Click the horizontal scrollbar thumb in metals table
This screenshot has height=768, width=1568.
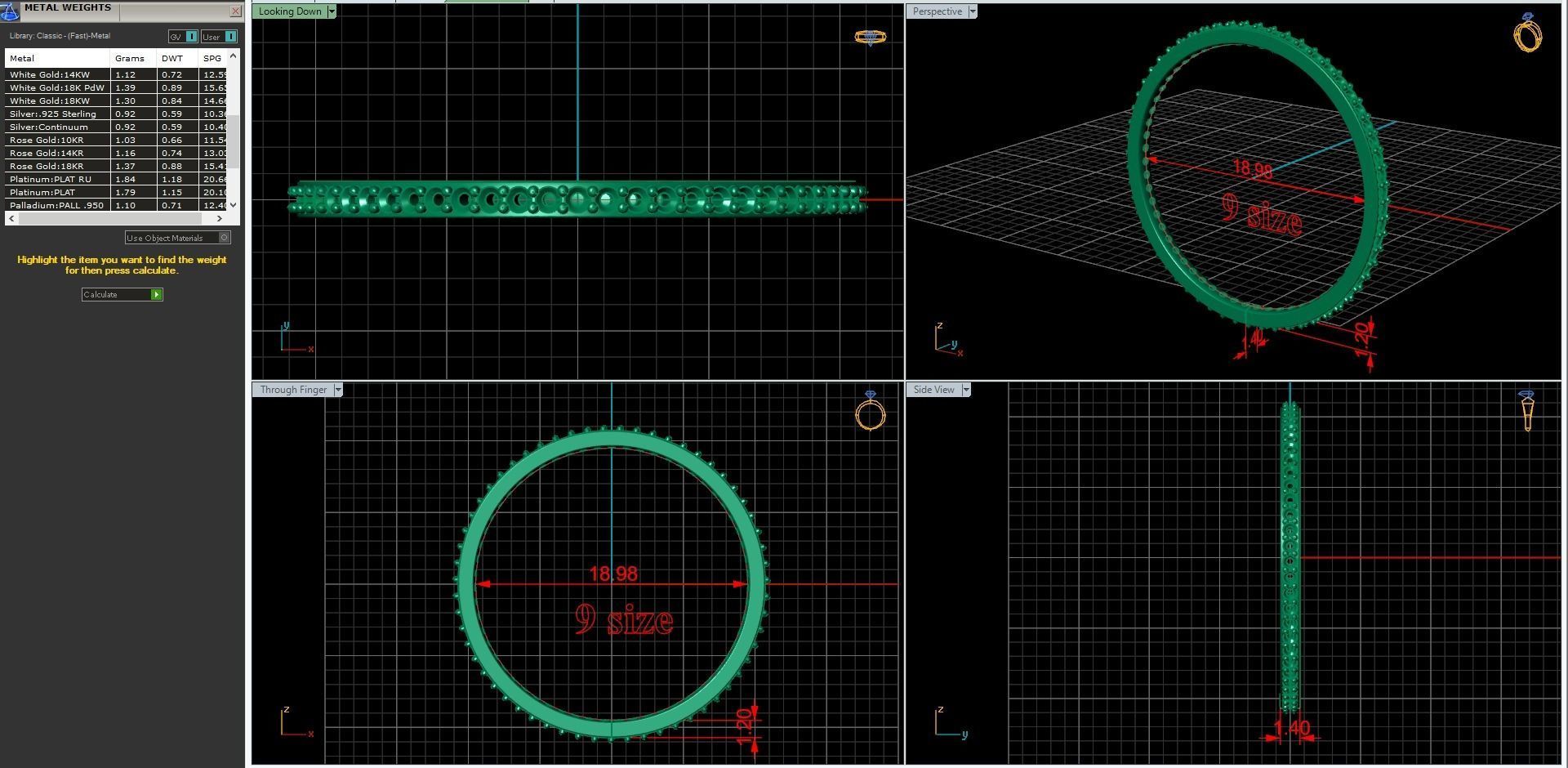109,218
